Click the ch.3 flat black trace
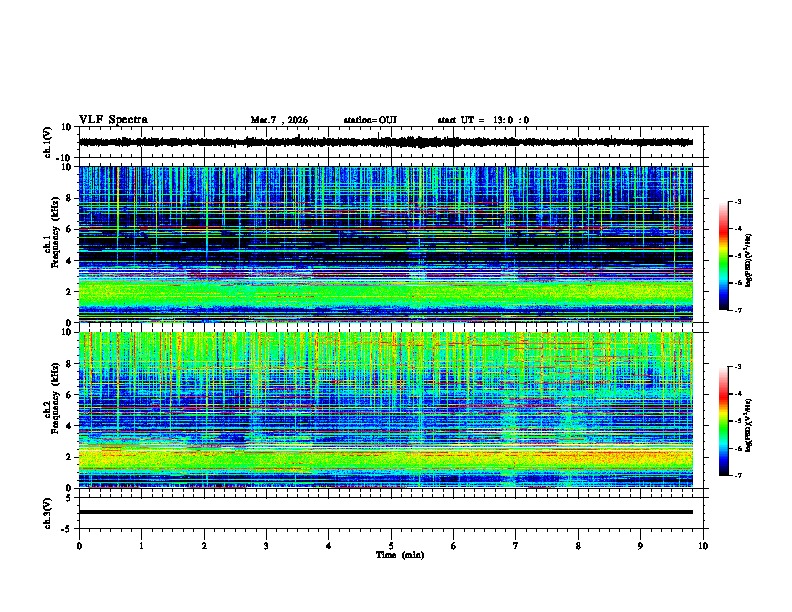This screenshot has width=792, height=612. [386, 512]
